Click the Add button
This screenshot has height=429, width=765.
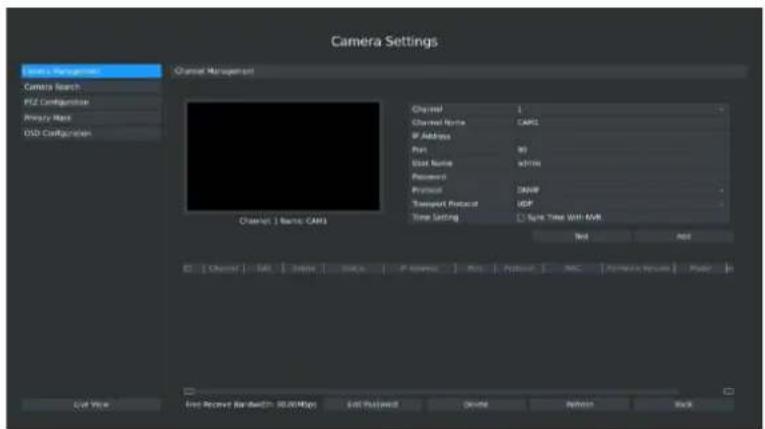click(683, 237)
